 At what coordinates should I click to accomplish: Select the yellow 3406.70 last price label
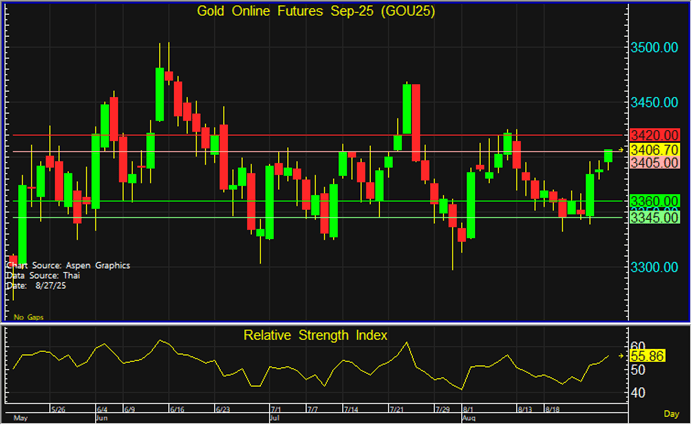[x=653, y=149]
